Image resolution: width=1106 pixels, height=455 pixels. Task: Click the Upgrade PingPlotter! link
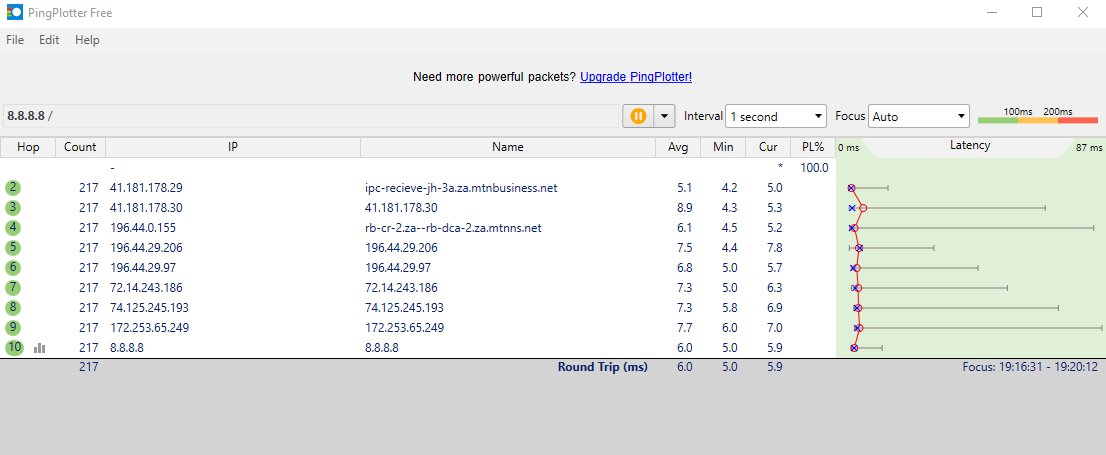click(636, 77)
